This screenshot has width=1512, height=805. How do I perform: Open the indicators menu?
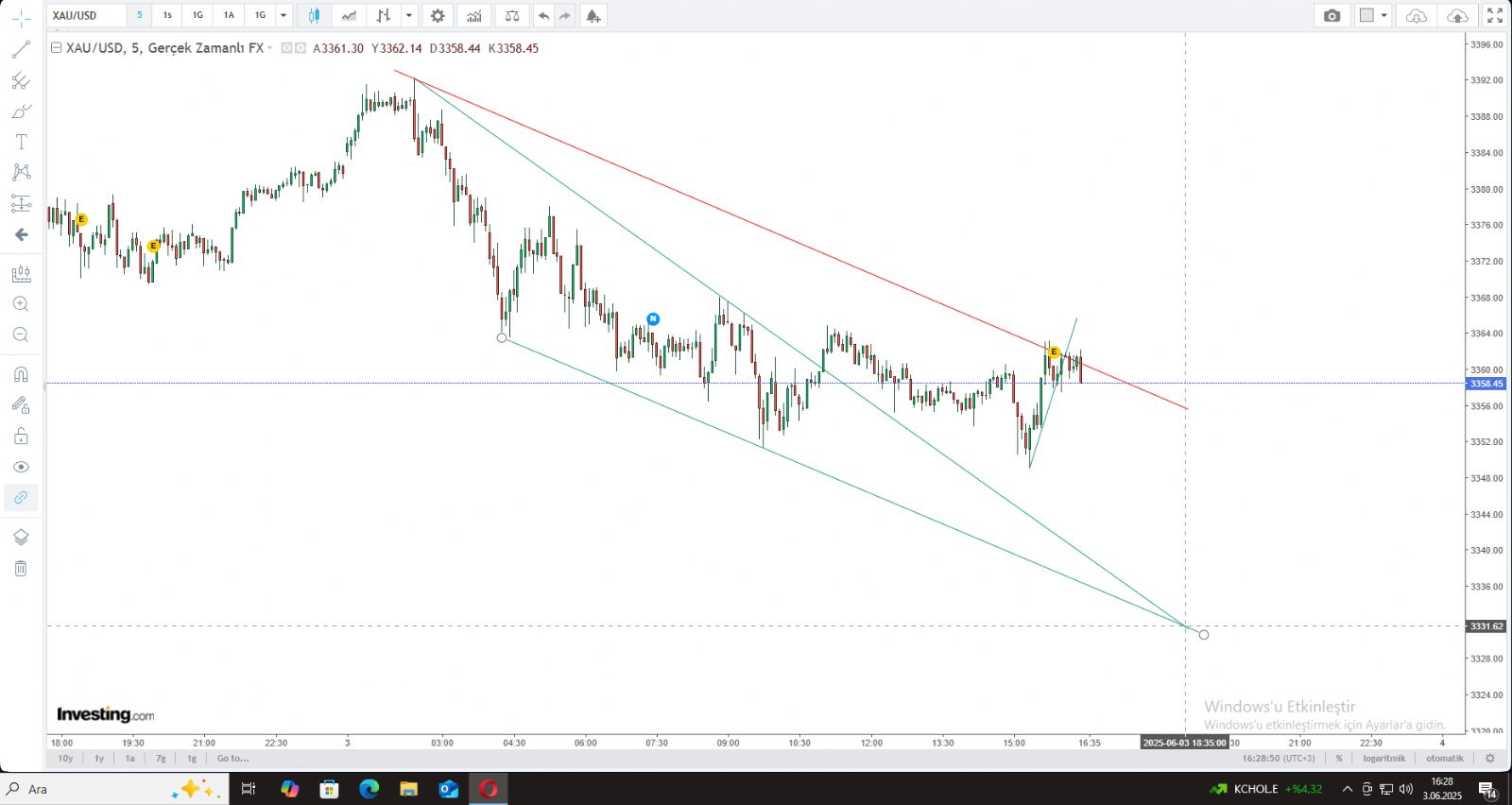point(473,15)
